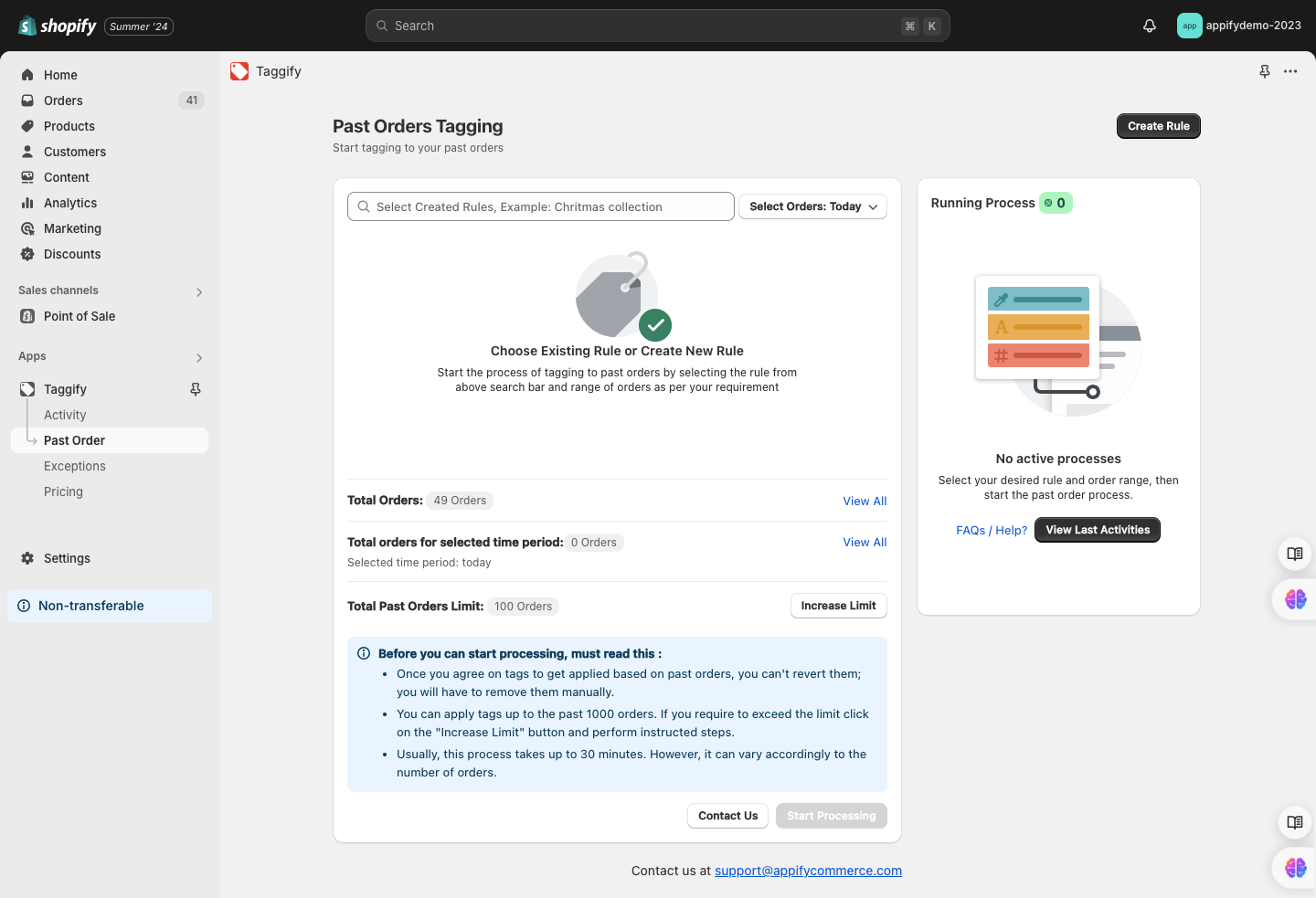
Task: Open Select Orders: Today dropdown
Action: click(x=812, y=206)
